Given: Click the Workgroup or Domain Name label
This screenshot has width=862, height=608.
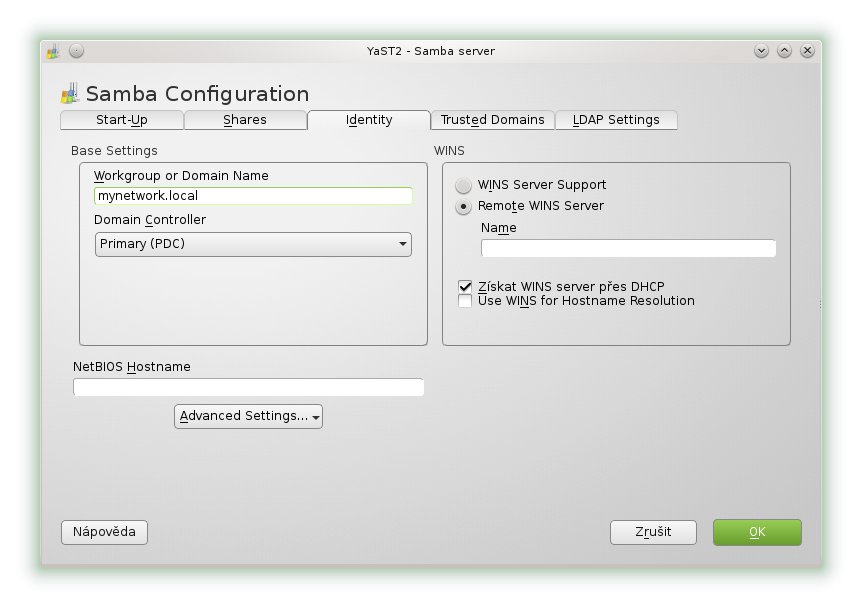Looking at the screenshot, I should [181, 176].
